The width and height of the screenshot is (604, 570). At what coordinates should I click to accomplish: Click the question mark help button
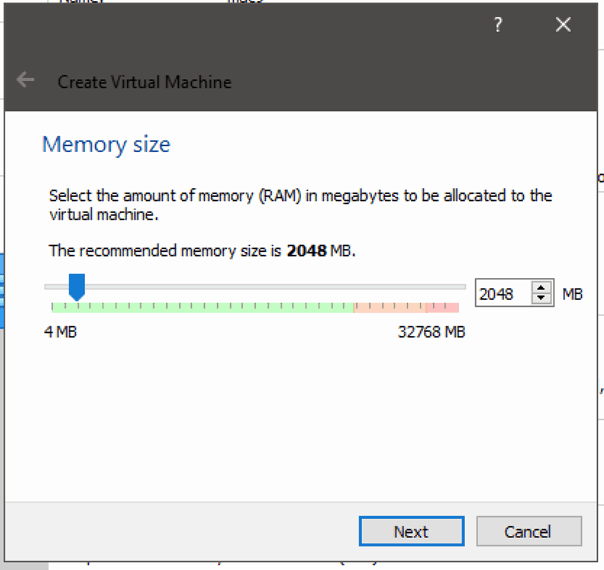point(498,26)
